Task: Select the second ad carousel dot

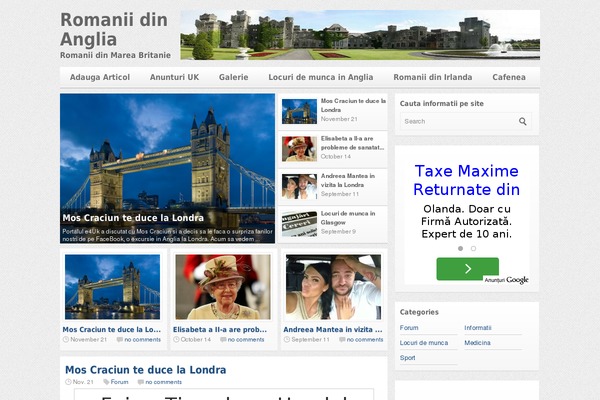Action: click(473, 248)
